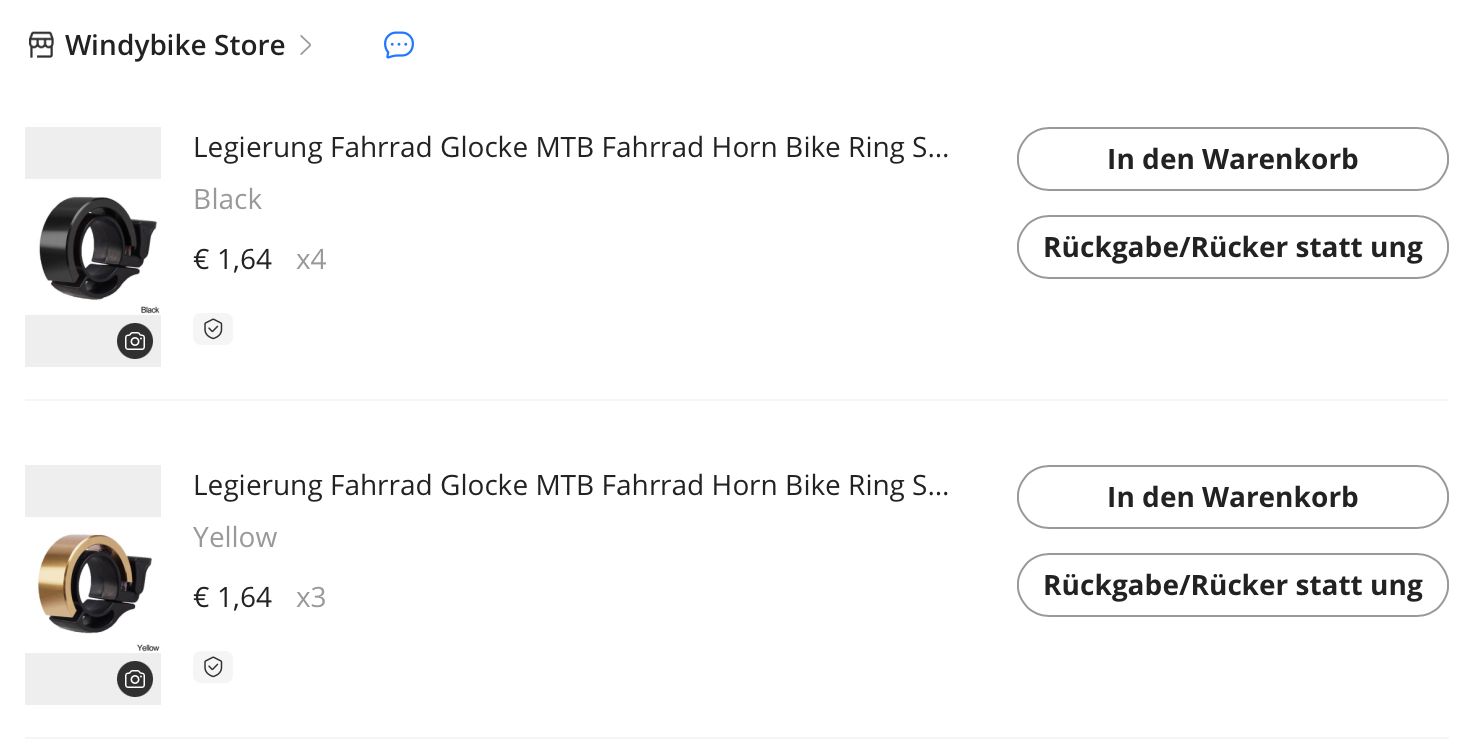1466x745 pixels.
Task: Request Rückgabe/Rückerstattung for the Black bell
Action: tap(1232, 247)
